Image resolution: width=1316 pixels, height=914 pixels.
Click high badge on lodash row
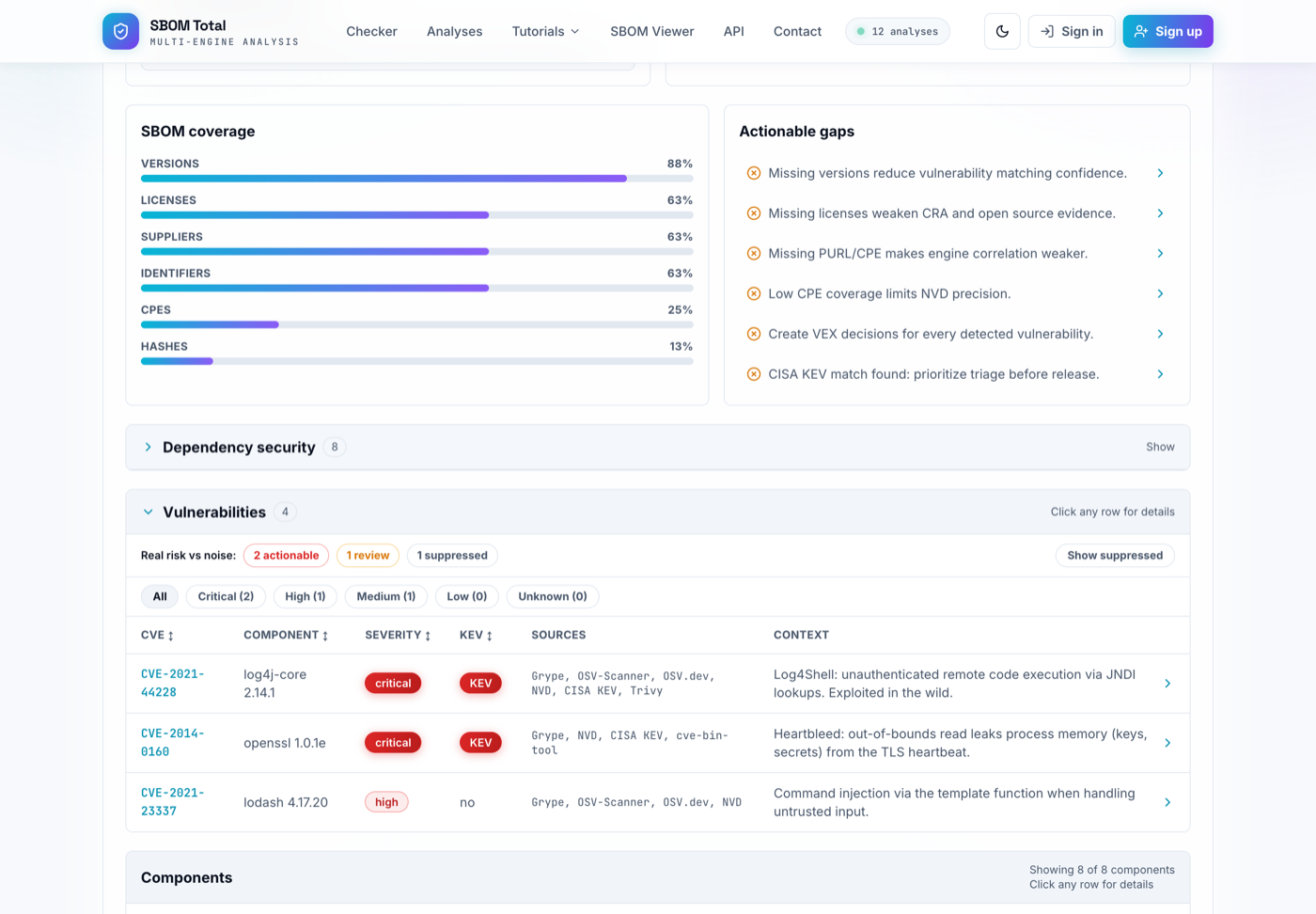tap(386, 802)
